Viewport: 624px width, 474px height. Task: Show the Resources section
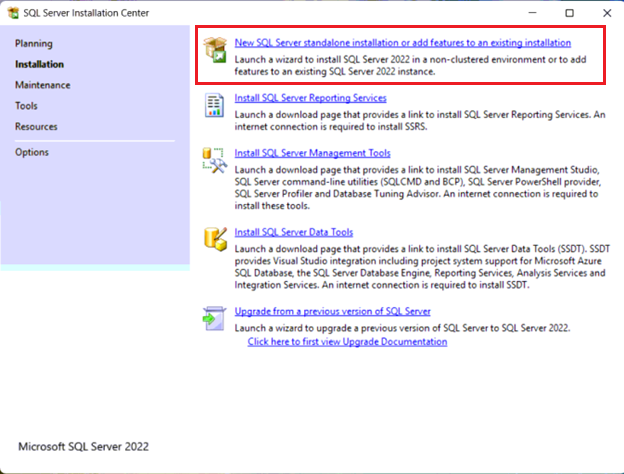(36, 126)
